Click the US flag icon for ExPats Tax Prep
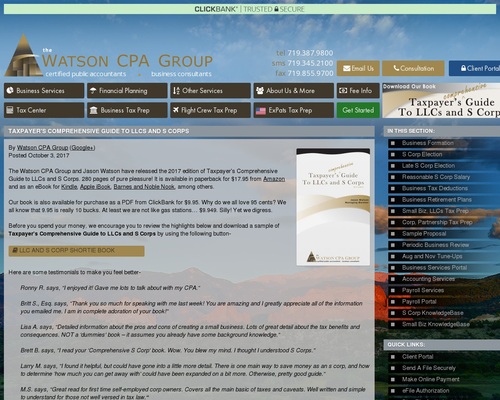 [x=261, y=111]
